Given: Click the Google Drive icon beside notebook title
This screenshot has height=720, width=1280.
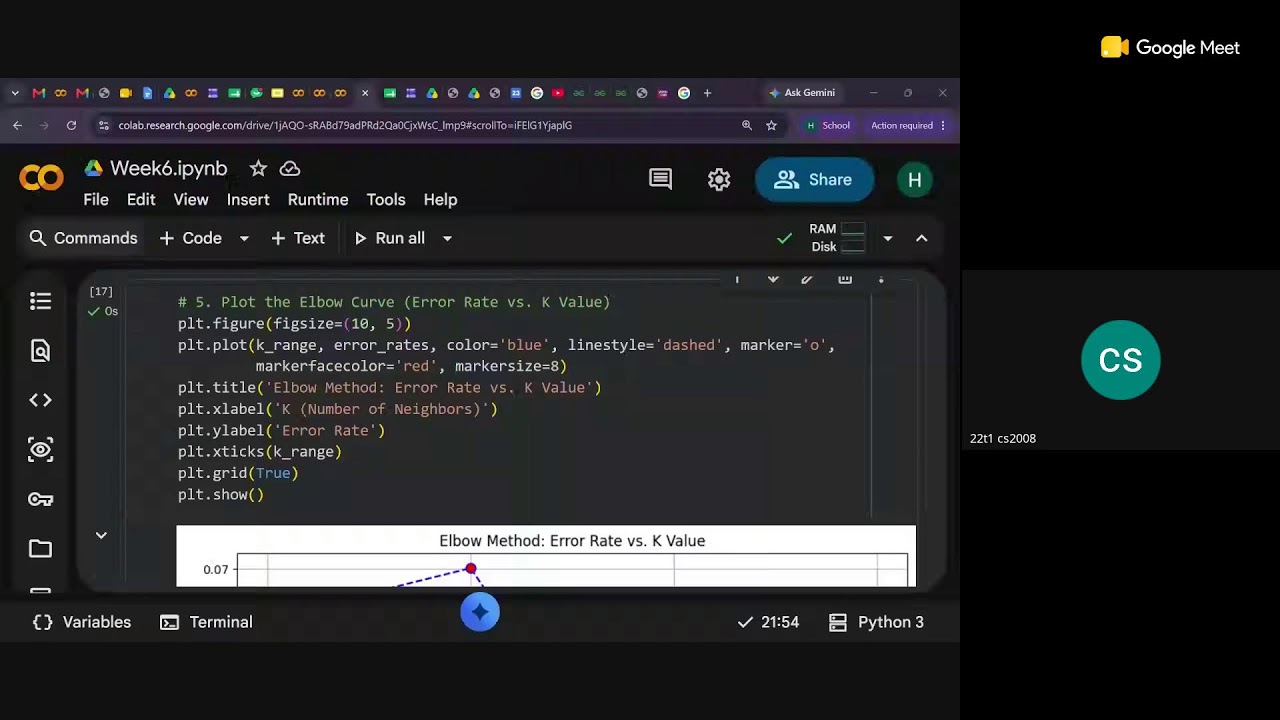Looking at the screenshot, I should 93,168.
